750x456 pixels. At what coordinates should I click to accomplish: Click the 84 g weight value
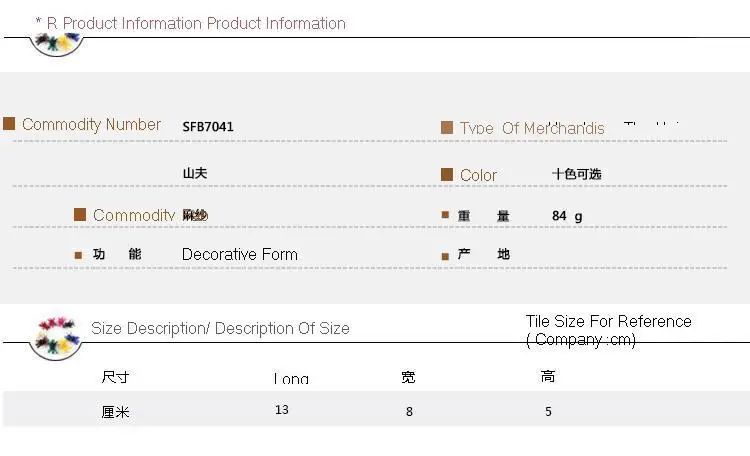[x=567, y=216]
